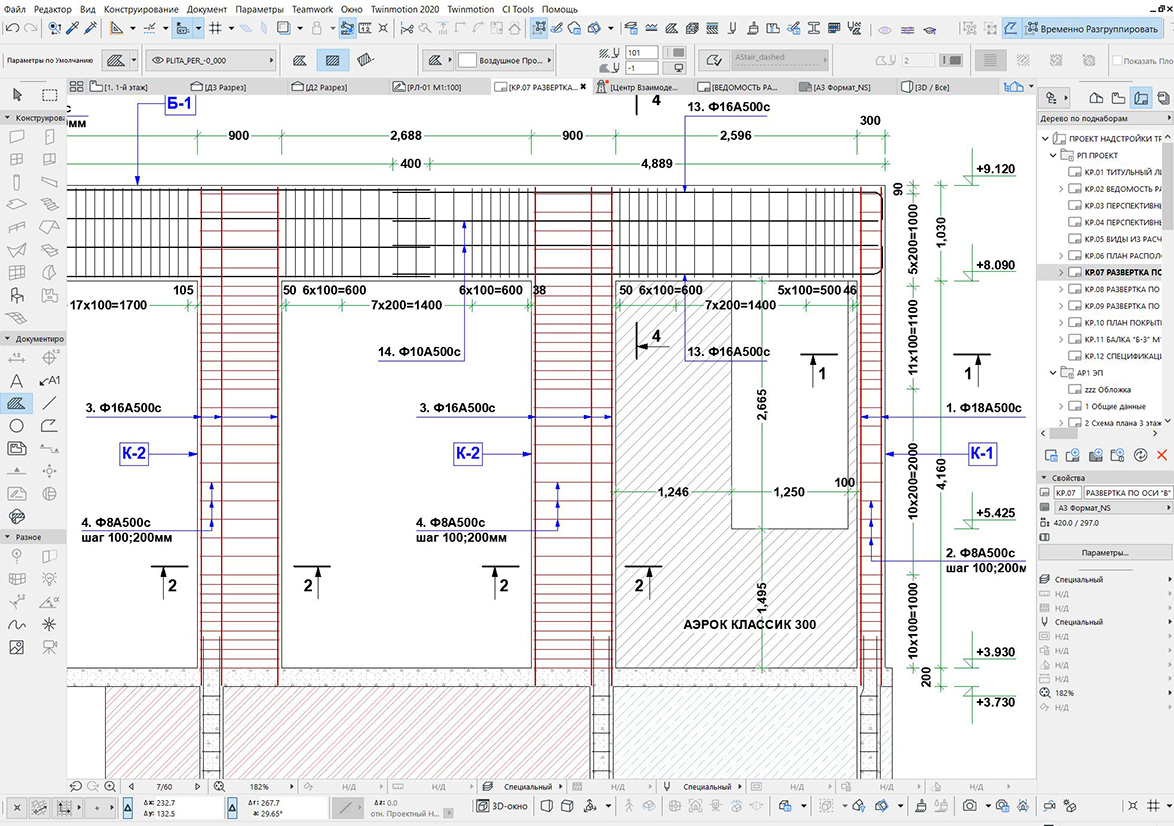This screenshot has width=1174, height=826.
Task: Click the grid snap hash icon
Action: (x=216, y=28)
